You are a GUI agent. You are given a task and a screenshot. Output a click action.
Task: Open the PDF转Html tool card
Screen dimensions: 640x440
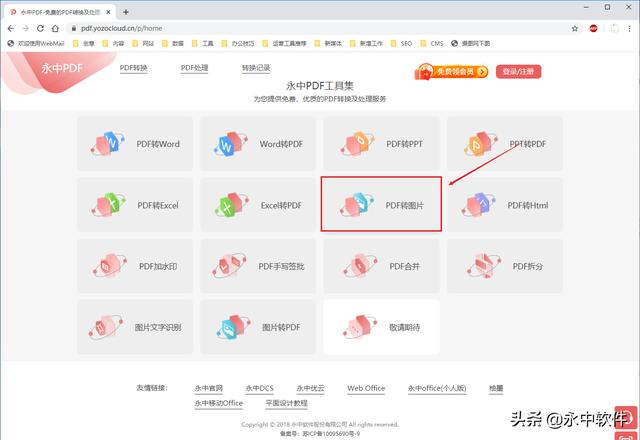coord(505,205)
